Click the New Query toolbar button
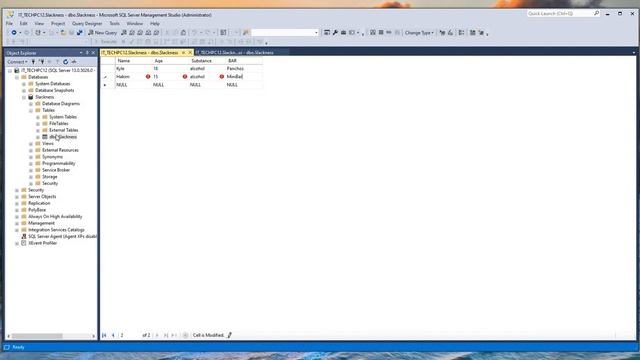This screenshot has height=360, width=640. [x=102, y=33]
